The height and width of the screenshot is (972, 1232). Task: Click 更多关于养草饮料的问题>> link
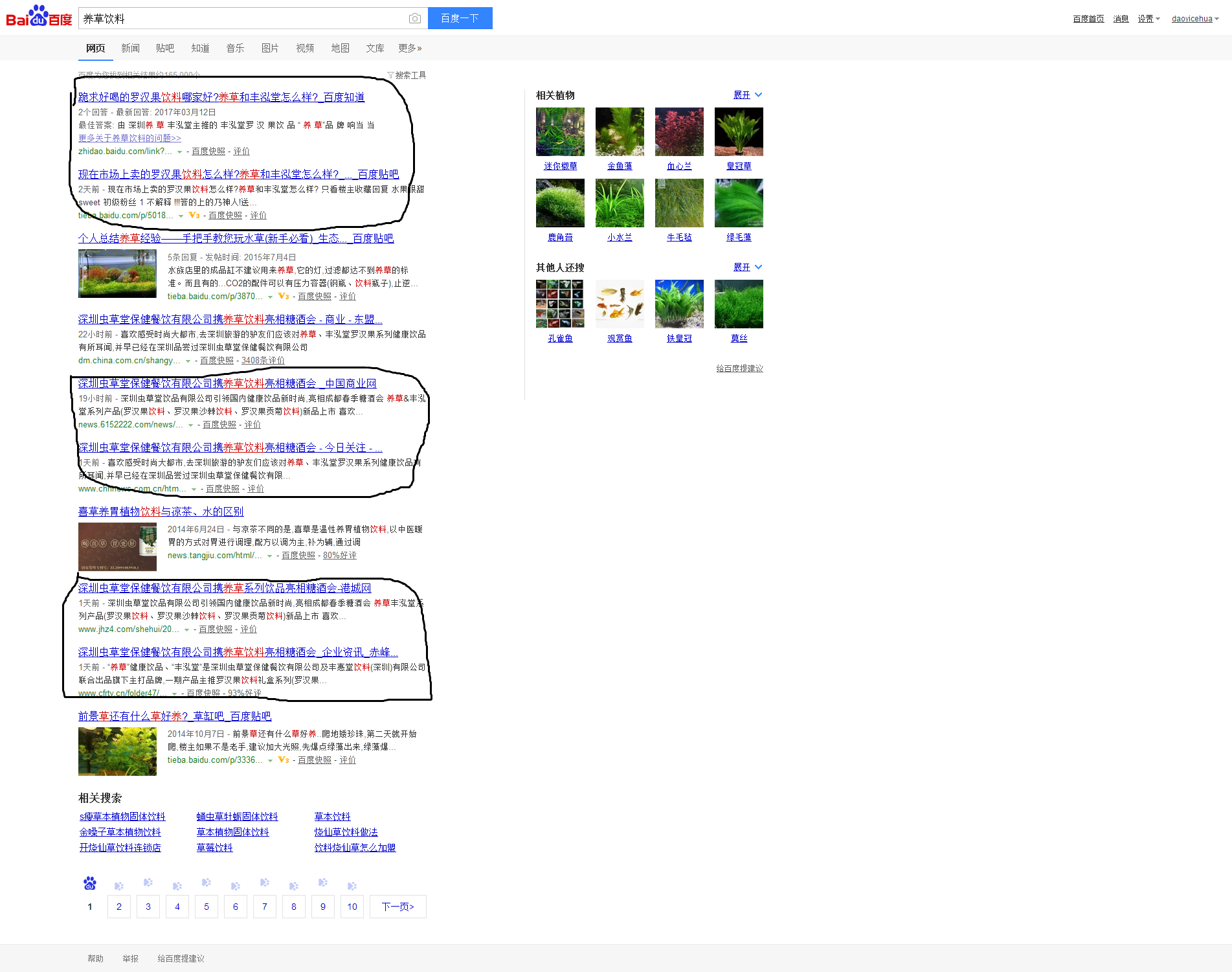pyautogui.click(x=129, y=138)
